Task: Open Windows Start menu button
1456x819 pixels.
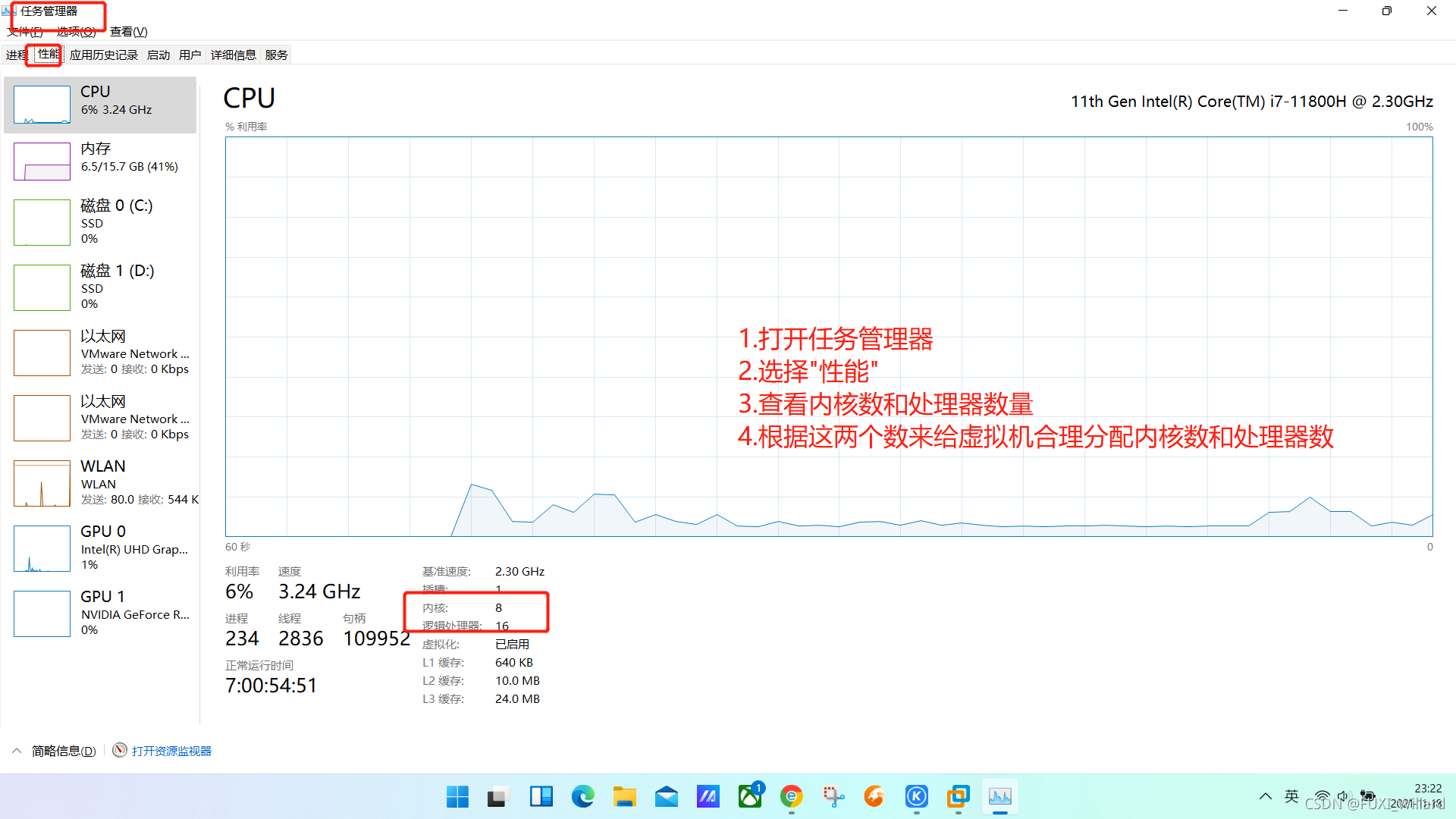Action: click(x=457, y=796)
